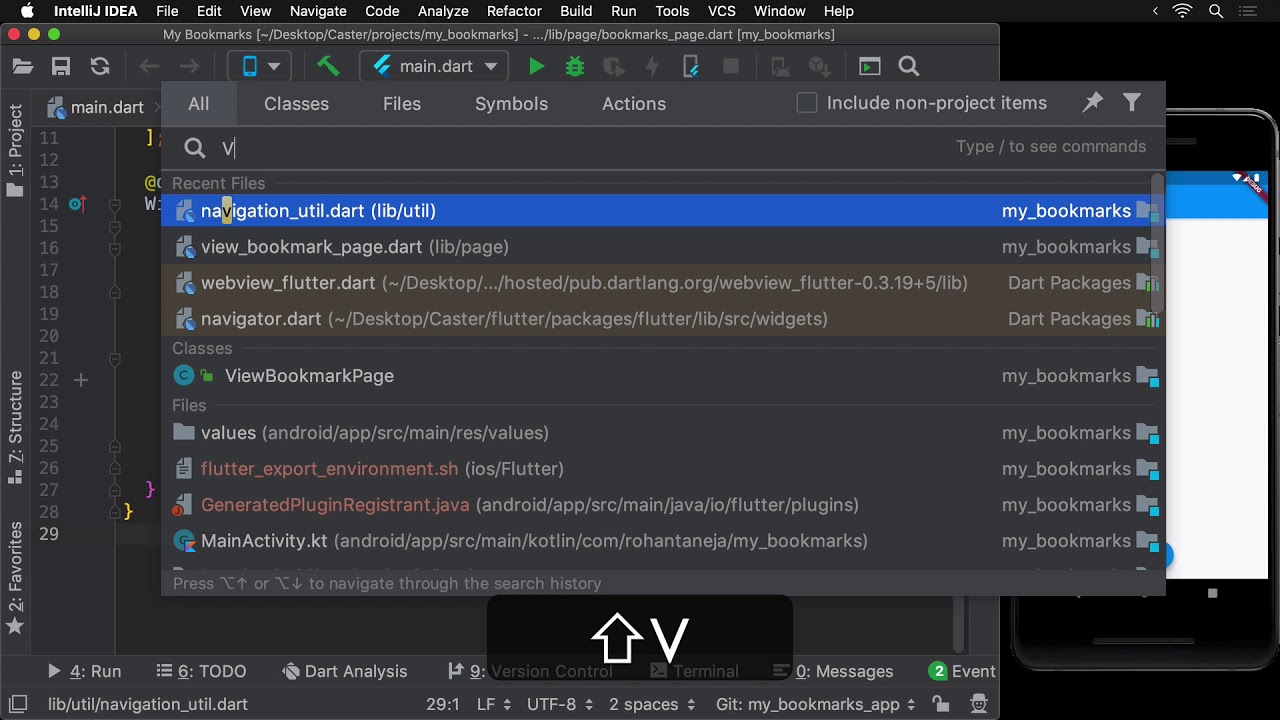Click the Wi-Fi icon in menu bar
The height and width of the screenshot is (720, 1280).
[x=1183, y=11]
